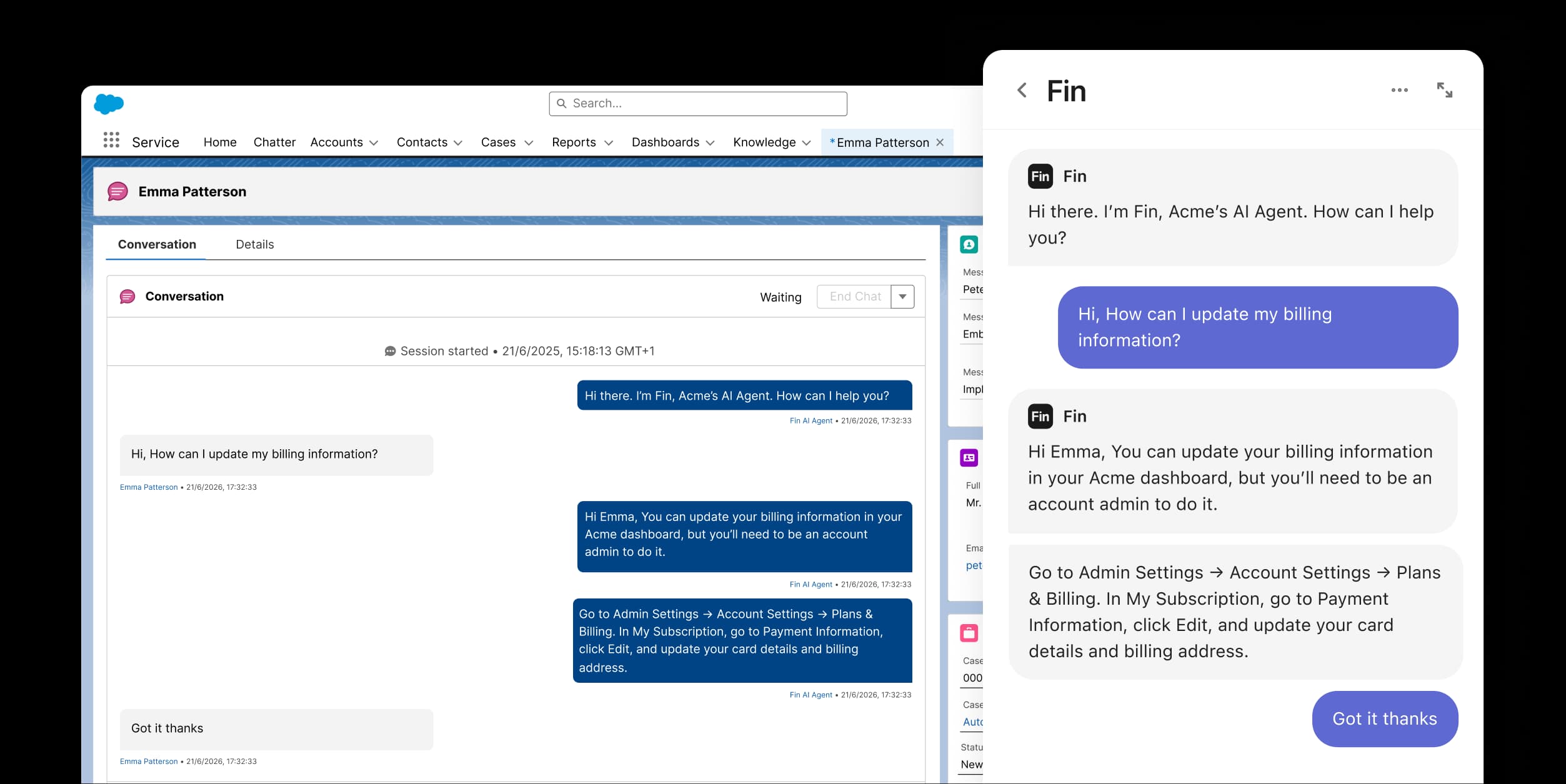This screenshot has width=1566, height=784.
Task: Open the Dashboards menu chevron
Action: click(710, 143)
